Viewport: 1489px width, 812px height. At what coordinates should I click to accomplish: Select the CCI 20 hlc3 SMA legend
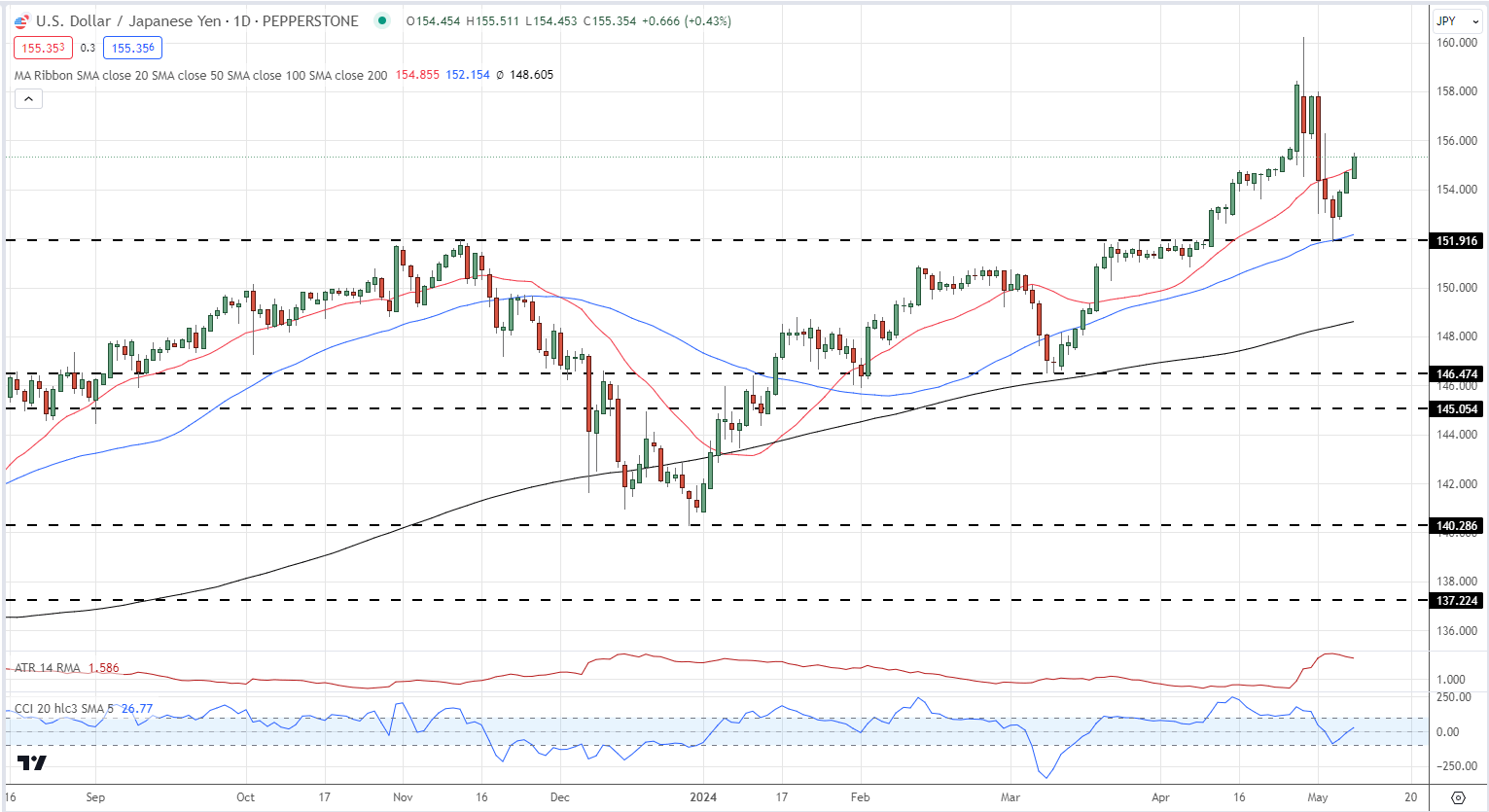pos(63,709)
